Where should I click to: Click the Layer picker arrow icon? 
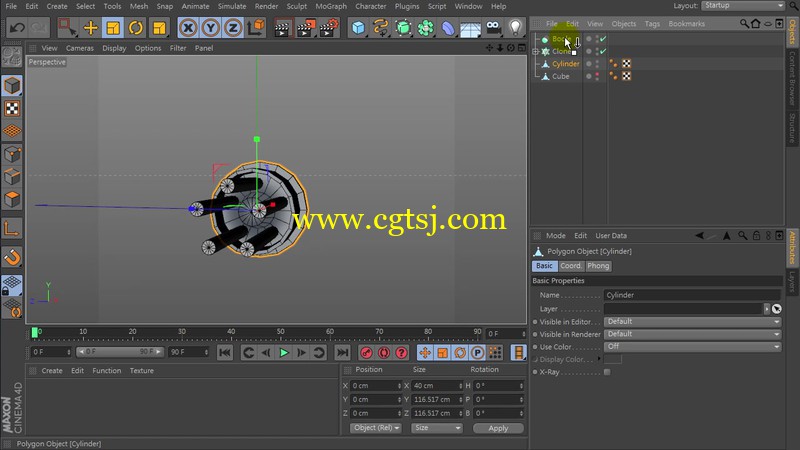(x=776, y=309)
